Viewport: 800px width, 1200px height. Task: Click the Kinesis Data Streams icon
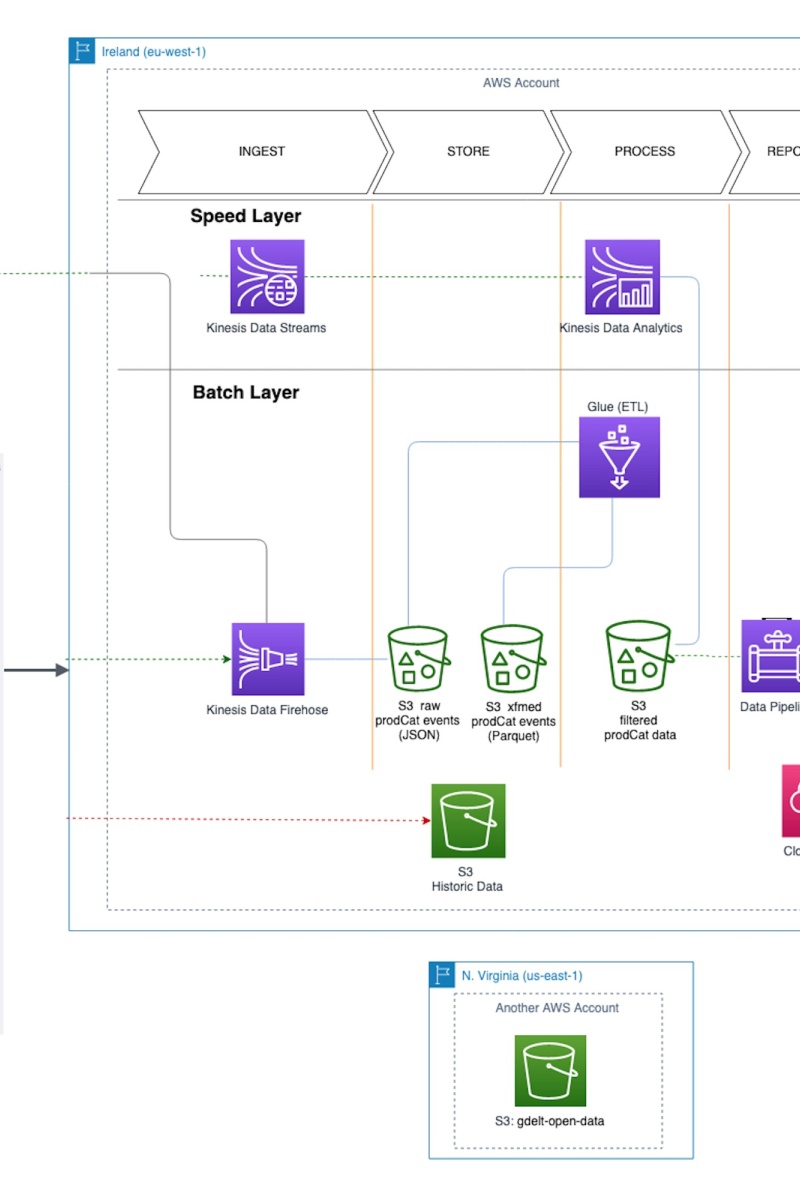pyautogui.click(x=267, y=276)
